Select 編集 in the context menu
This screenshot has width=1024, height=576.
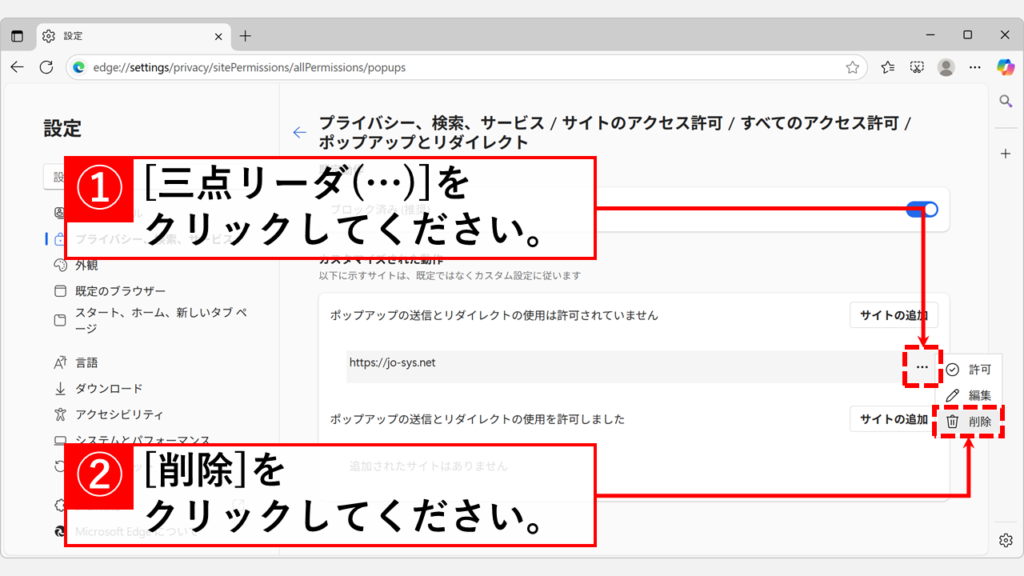point(970,396)
